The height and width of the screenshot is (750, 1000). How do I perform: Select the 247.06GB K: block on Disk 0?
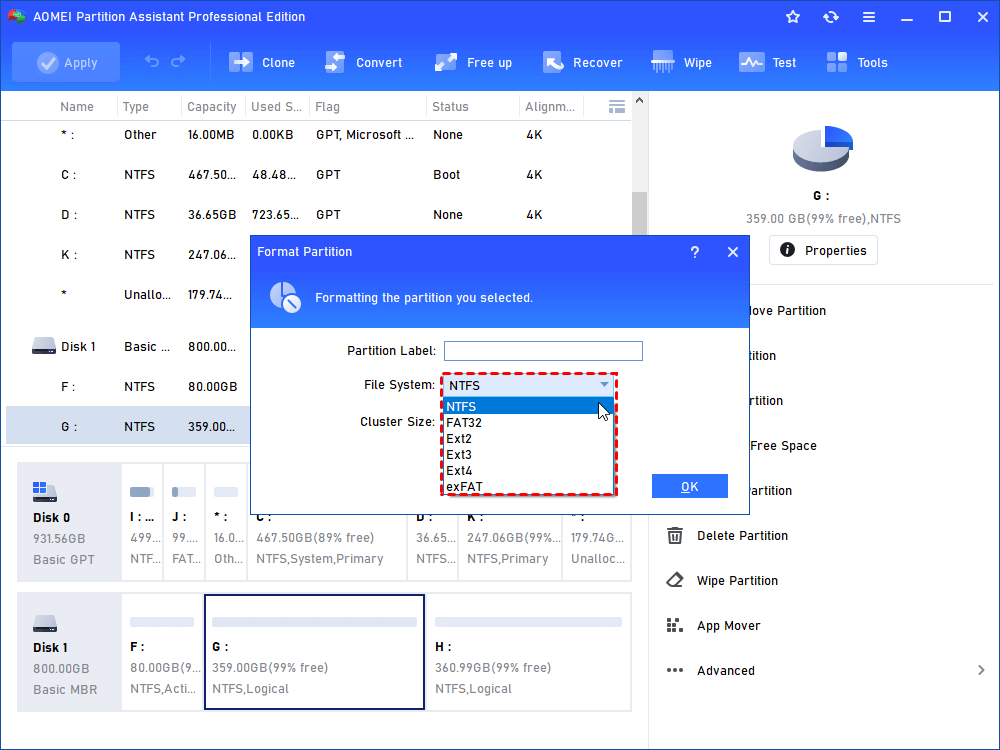click(510, 547)
